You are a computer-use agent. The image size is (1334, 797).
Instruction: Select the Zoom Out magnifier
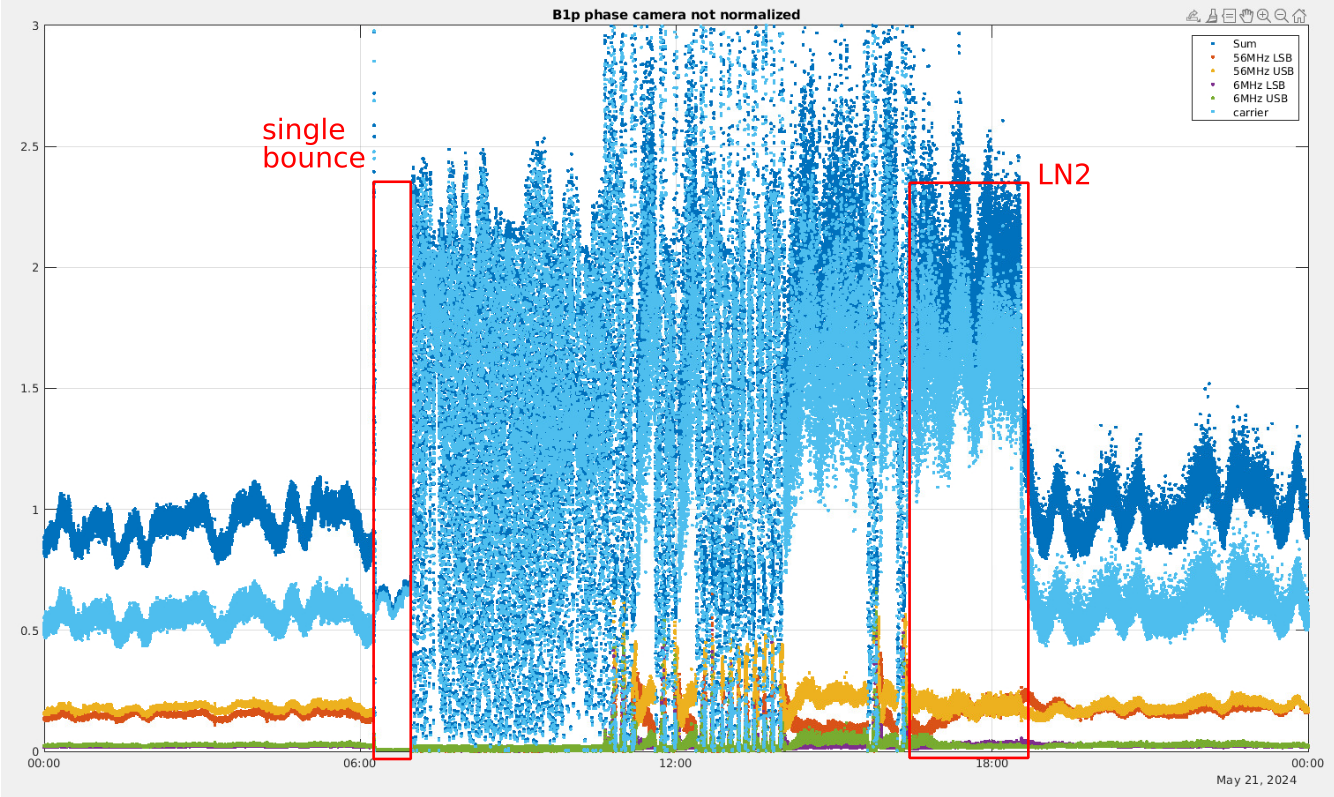pyautogui.click(x=1281, y=15)
